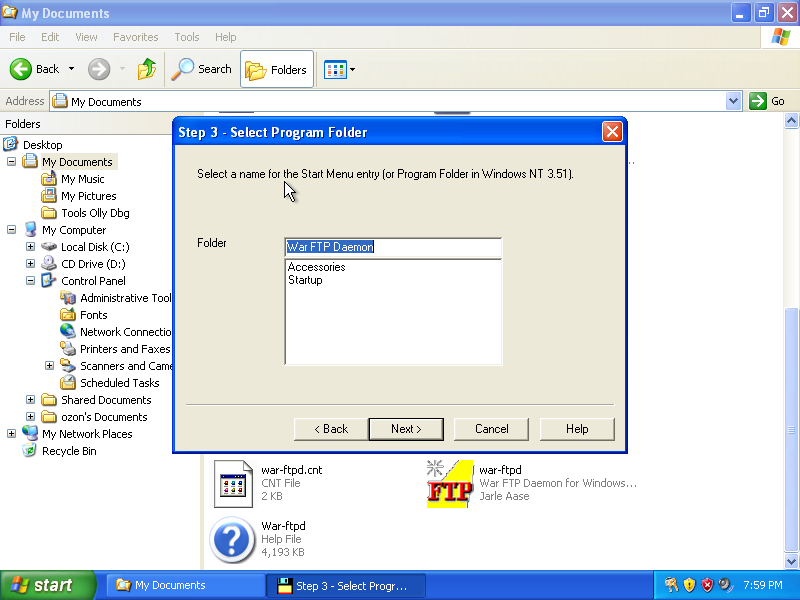Select Desktop in the folder tree
800x600 pixels.
(42, 145)
